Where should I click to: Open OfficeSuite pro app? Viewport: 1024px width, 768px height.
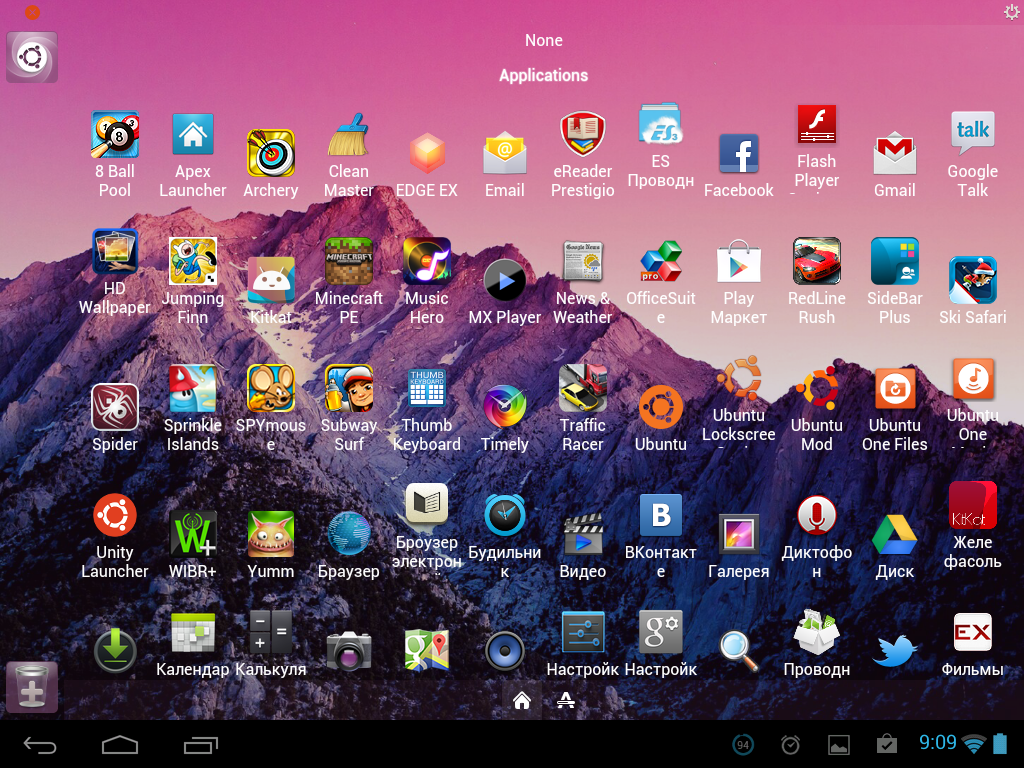pos(660,262)
